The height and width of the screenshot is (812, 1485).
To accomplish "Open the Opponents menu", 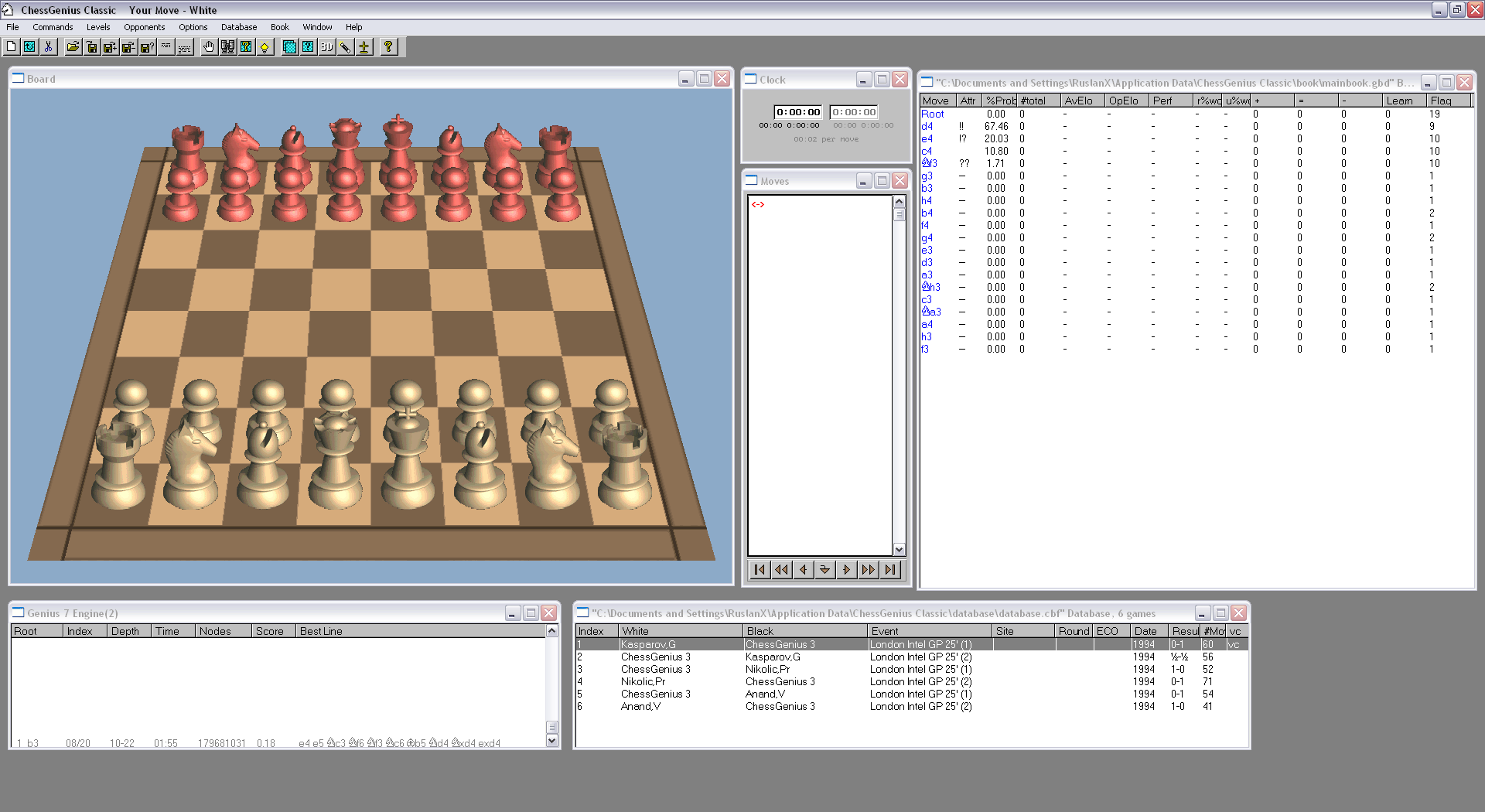I will (144, 27).
